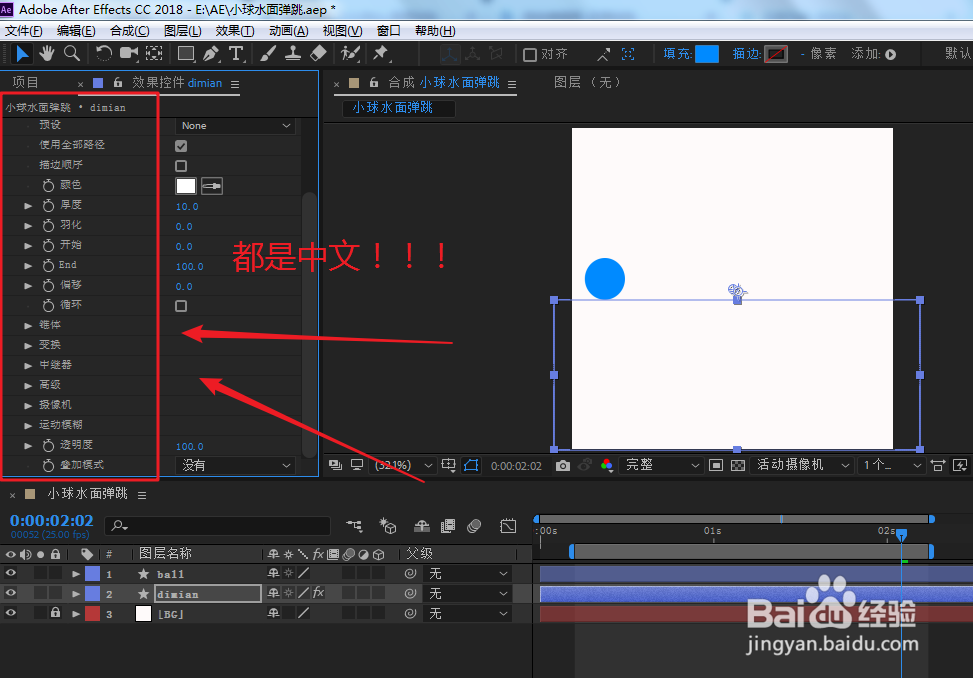Open the 32.1% magnification dropdown
The image size is (973, 678).
(x=402, y=464)
